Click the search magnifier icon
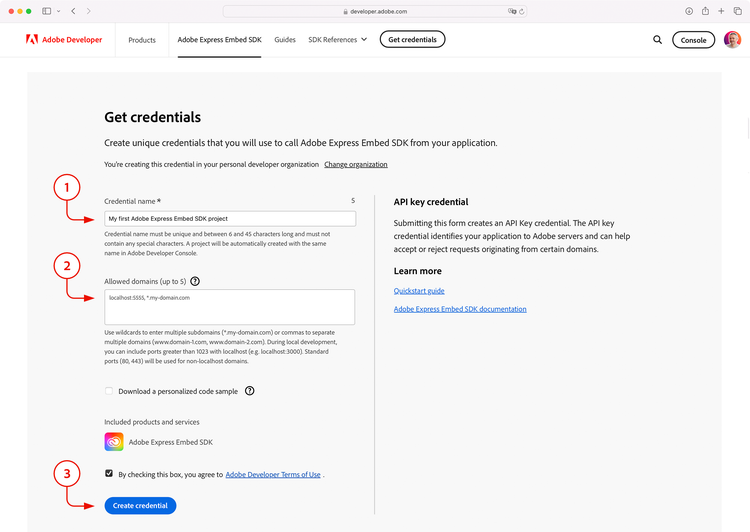The height and width of the screenshot is (532, 750). (x=657, y=40)
